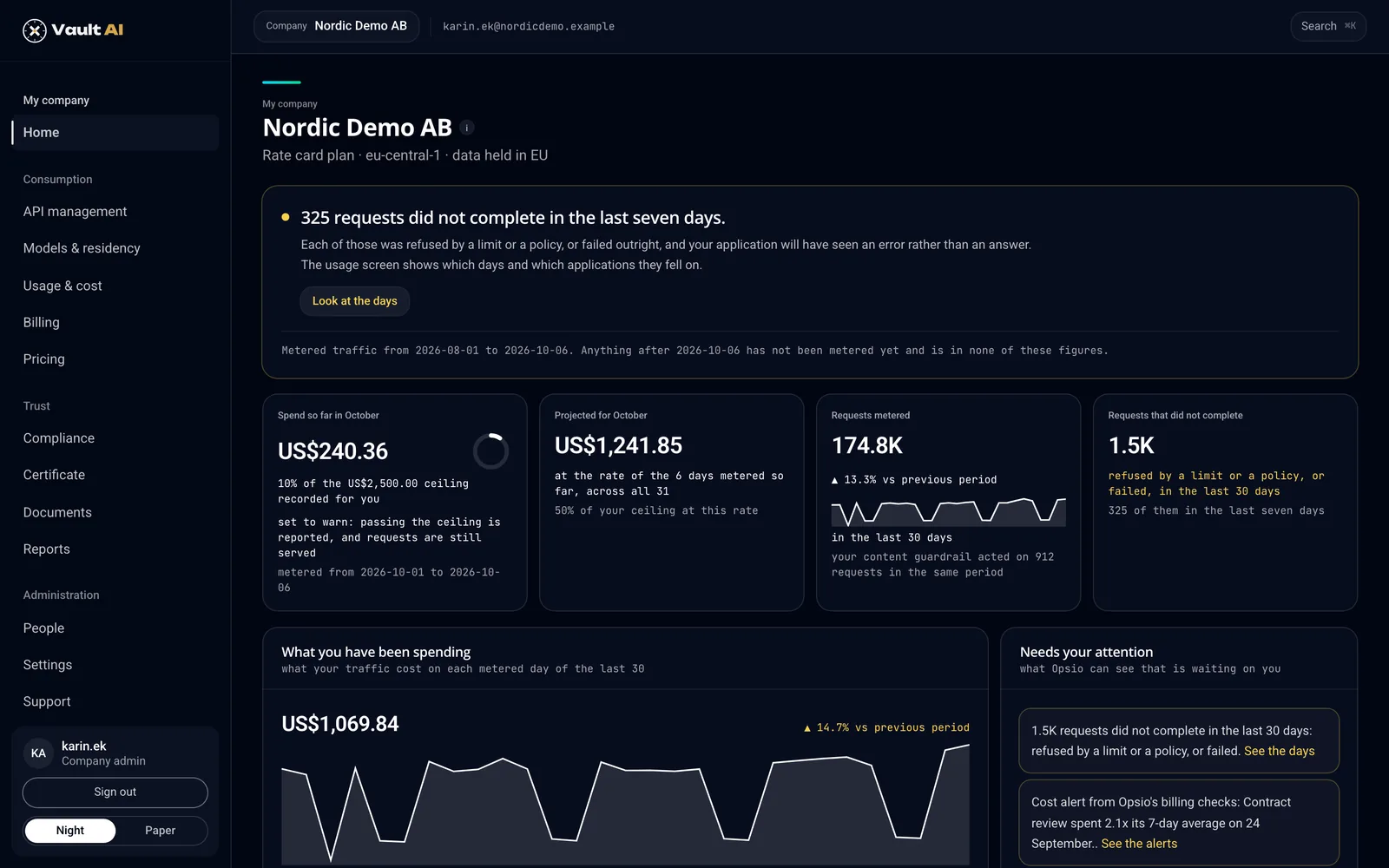Image resolution: width=1389 pixels, height=868 pixels.
Task: Open the Search box
Action: 1327,26
